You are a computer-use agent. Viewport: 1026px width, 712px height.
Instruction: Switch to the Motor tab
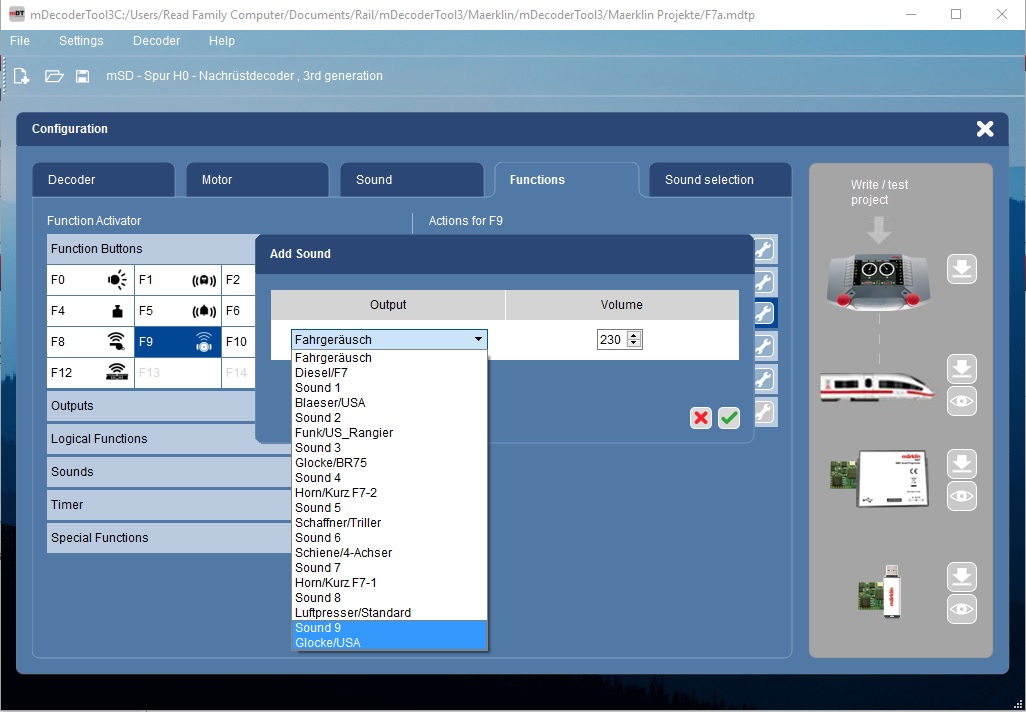coord(257,180)
